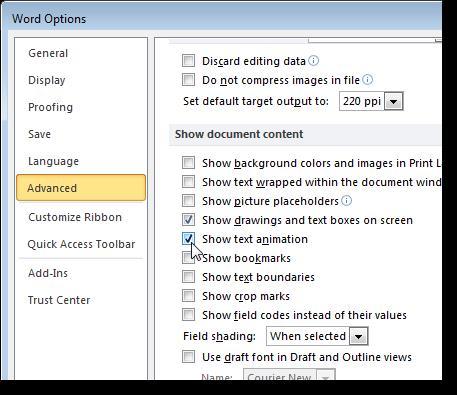Uncheck Show text animation
Image resolution: width=457 pixels, height=395 pixels.
tap(188, 239)
